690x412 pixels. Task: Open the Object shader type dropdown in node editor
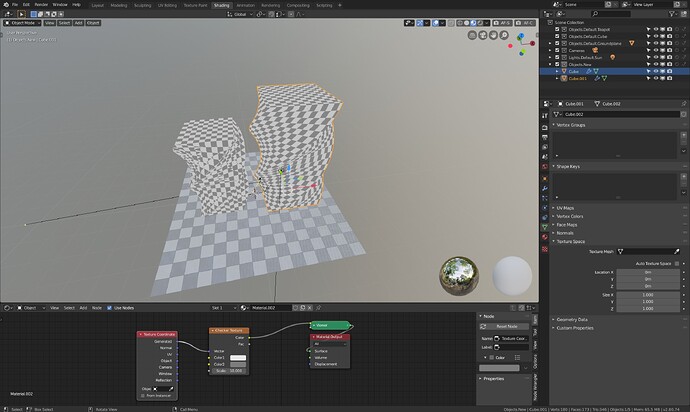pos(31,308)
